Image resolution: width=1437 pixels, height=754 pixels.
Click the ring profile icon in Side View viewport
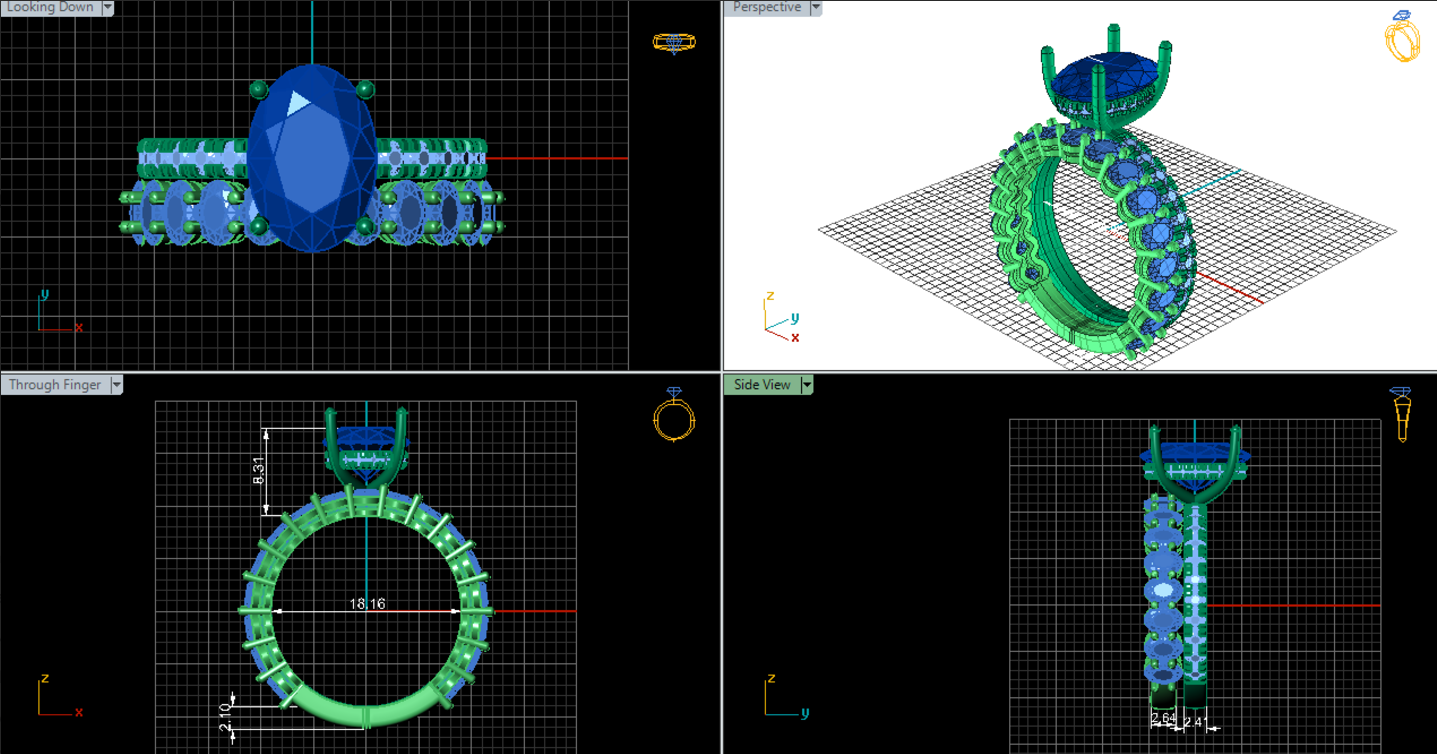coord(1401,414)
